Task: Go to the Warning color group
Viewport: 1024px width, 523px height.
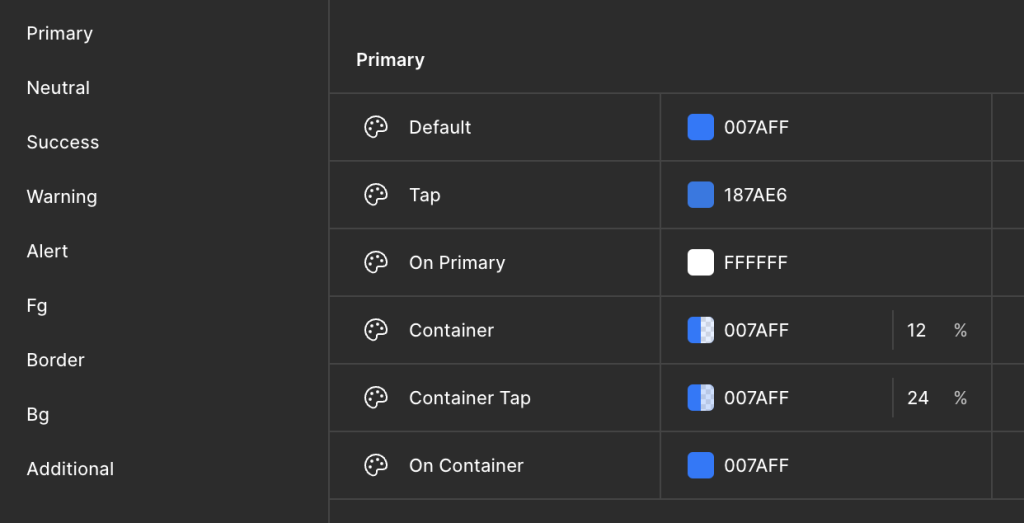Action: 62,197
